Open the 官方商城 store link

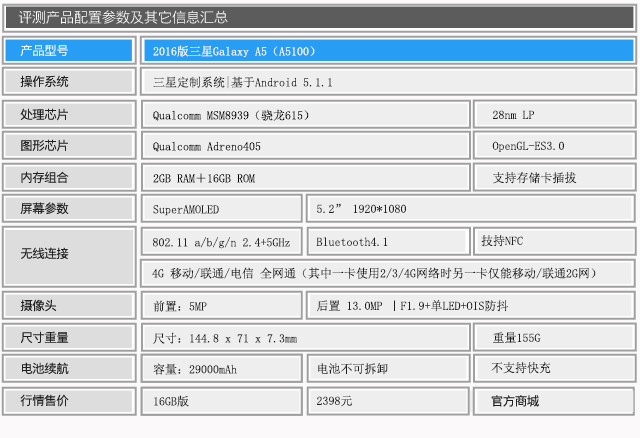pos(553,401)
